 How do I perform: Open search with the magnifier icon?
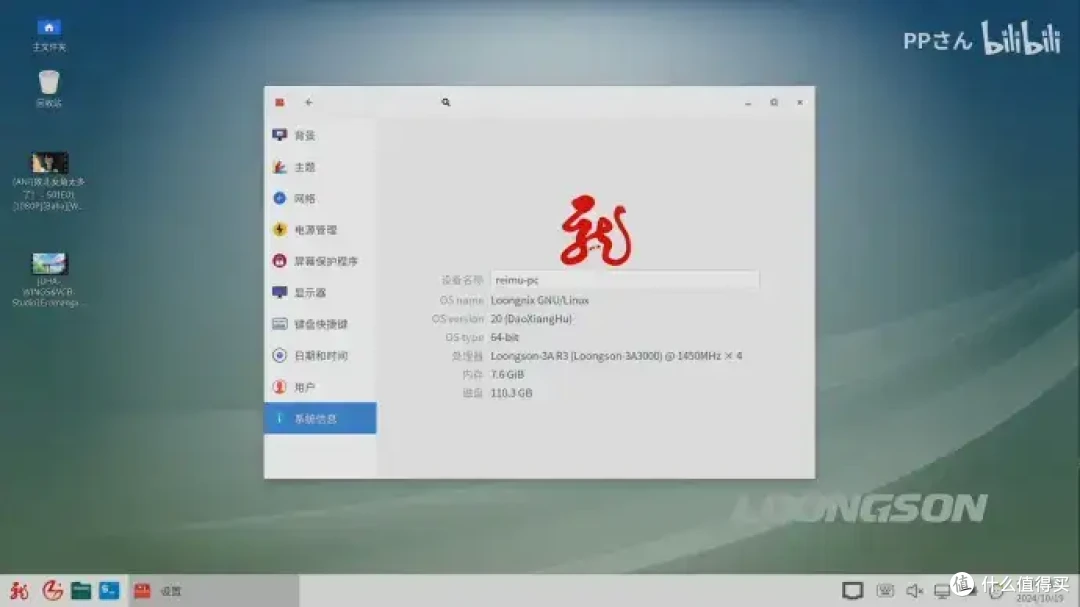pyautogui.click(x=446, y=102)
